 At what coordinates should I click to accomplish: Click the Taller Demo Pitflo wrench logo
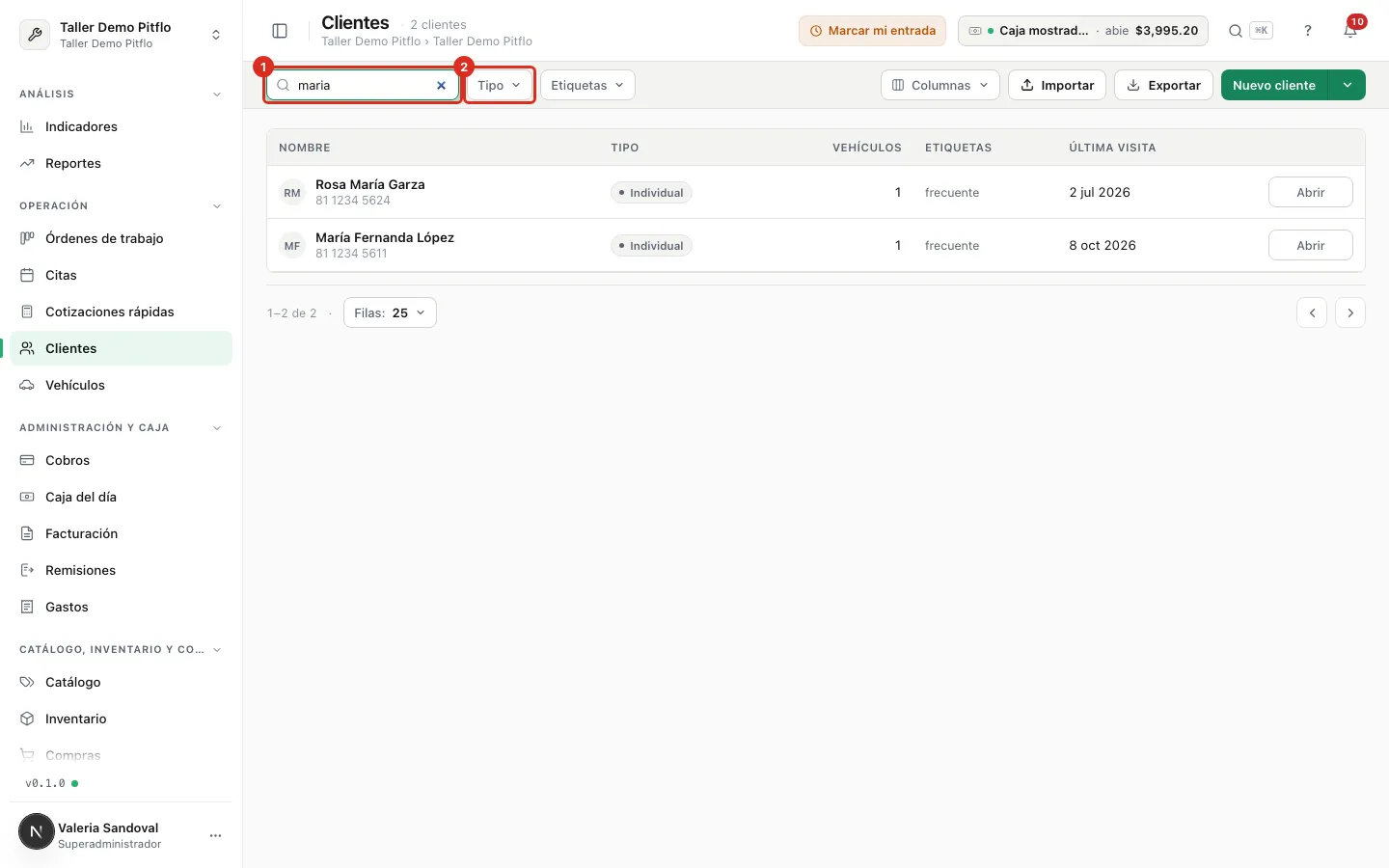tap(36, 35)
